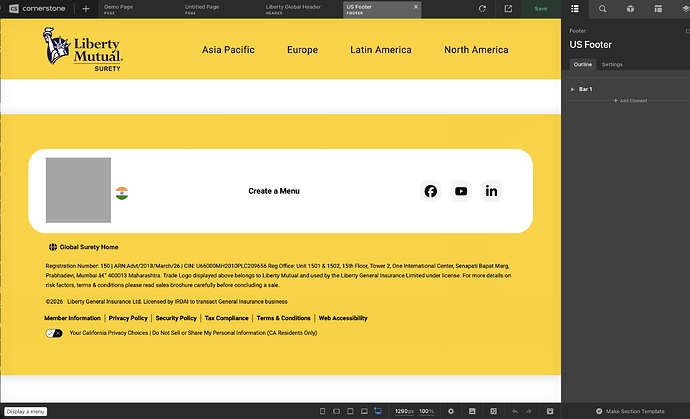Open the Elements cube icon panel
The width and height of the screenshot is (690, 419).
(x=630, y=9)
